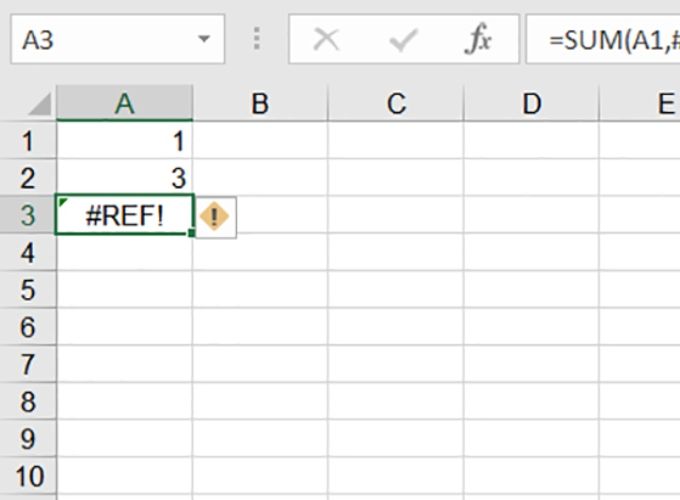Click cell A2 containing 3

point(124,178)
